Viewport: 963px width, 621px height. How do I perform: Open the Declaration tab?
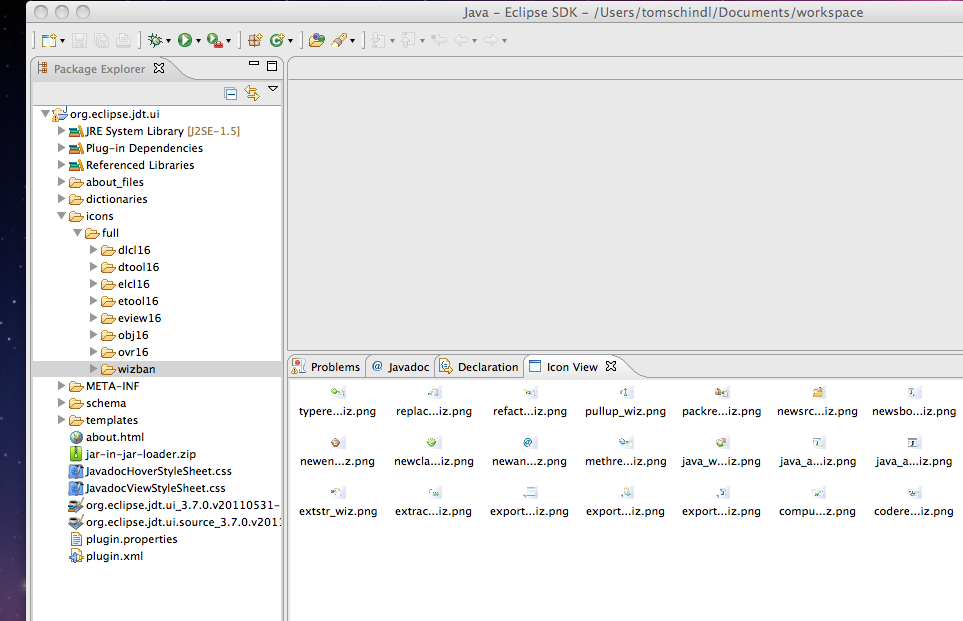(479, 367)
